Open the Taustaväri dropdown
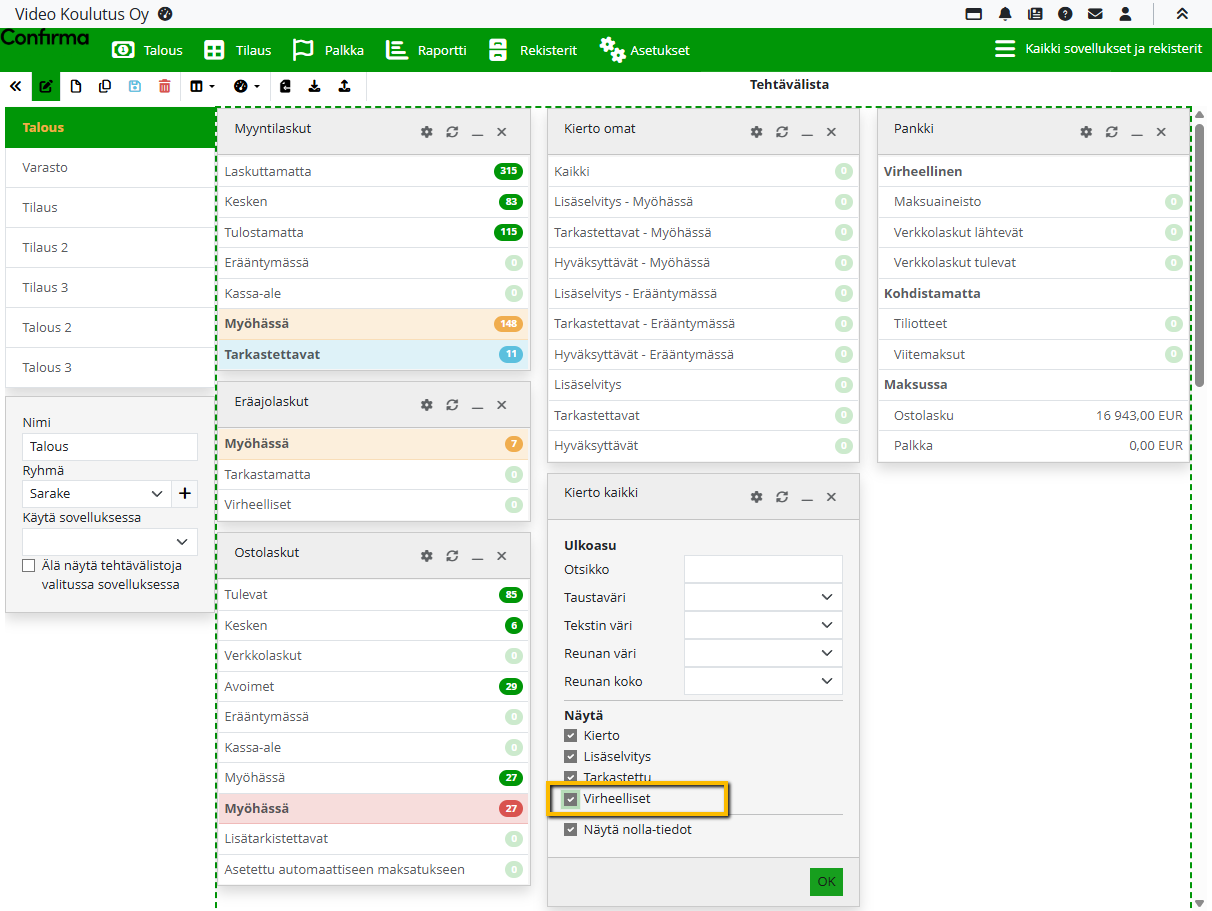Viewport: 1212px width, 911px height. click(763, 597)
